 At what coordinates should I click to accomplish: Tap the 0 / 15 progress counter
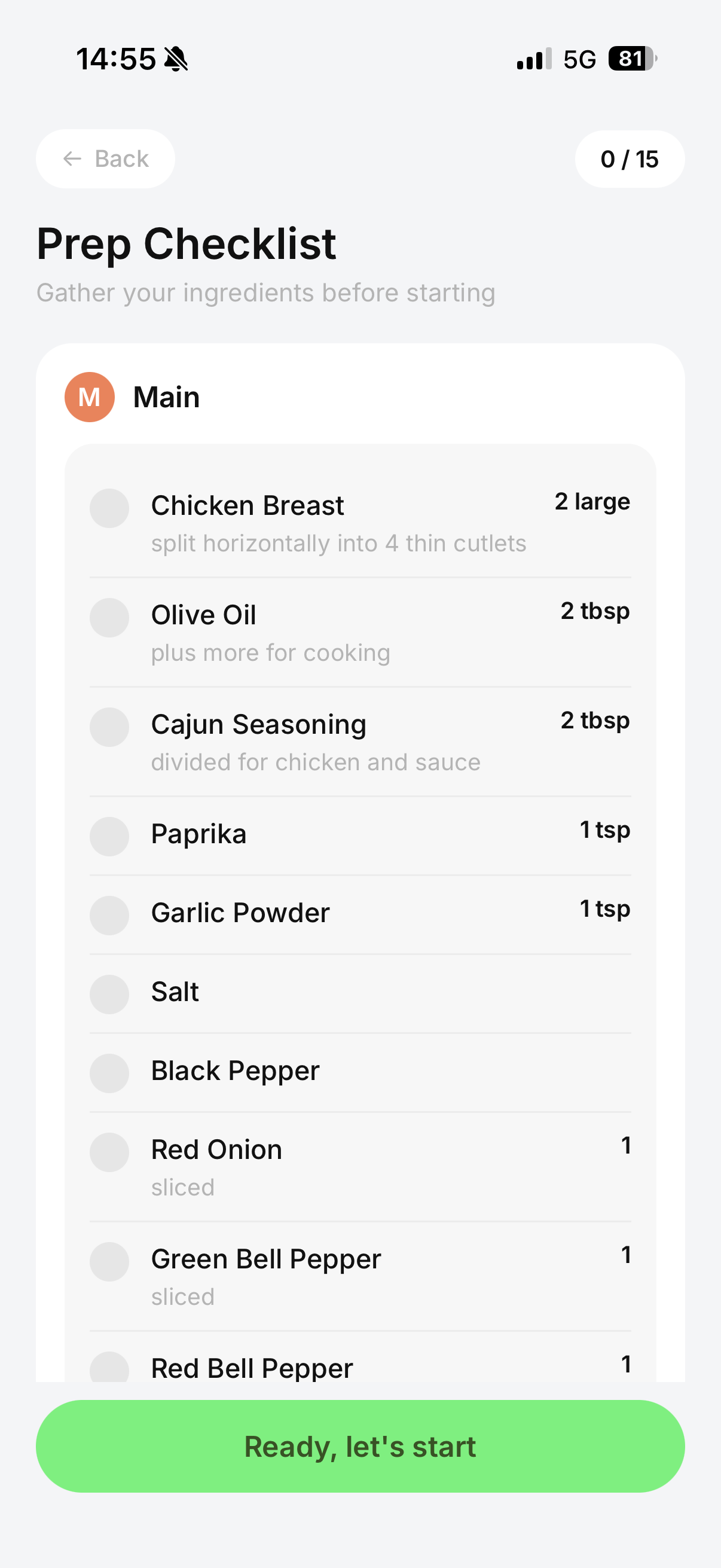point(629,160)
